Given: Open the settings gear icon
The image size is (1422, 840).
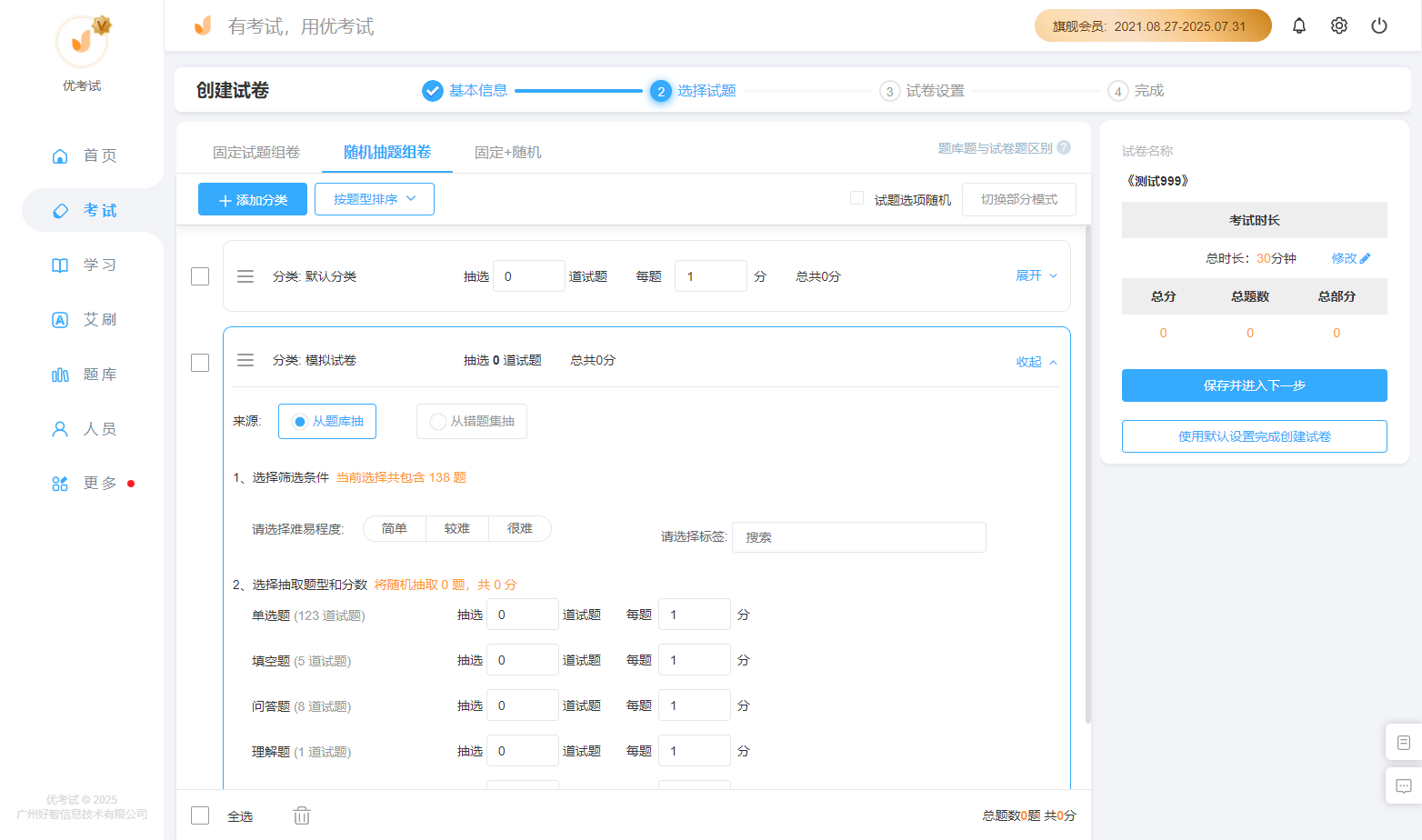Looking at the screenshot, I should point(1339,25).
